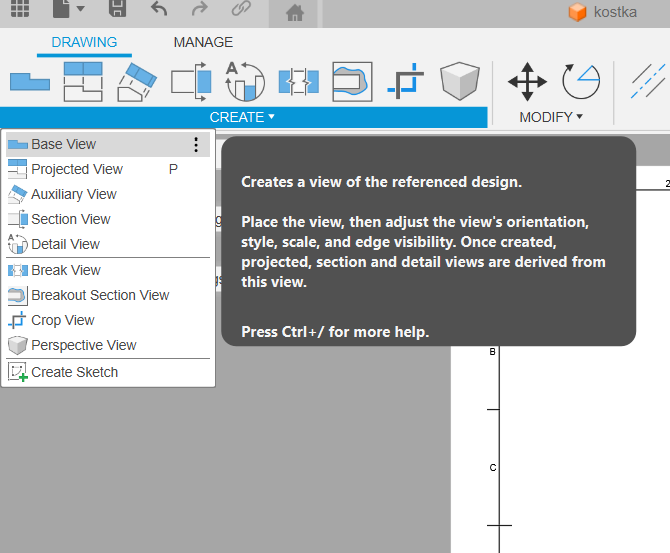Click the Rotate tool icon
The width and height of the screenshot is (670, 553).
point(581,82)
